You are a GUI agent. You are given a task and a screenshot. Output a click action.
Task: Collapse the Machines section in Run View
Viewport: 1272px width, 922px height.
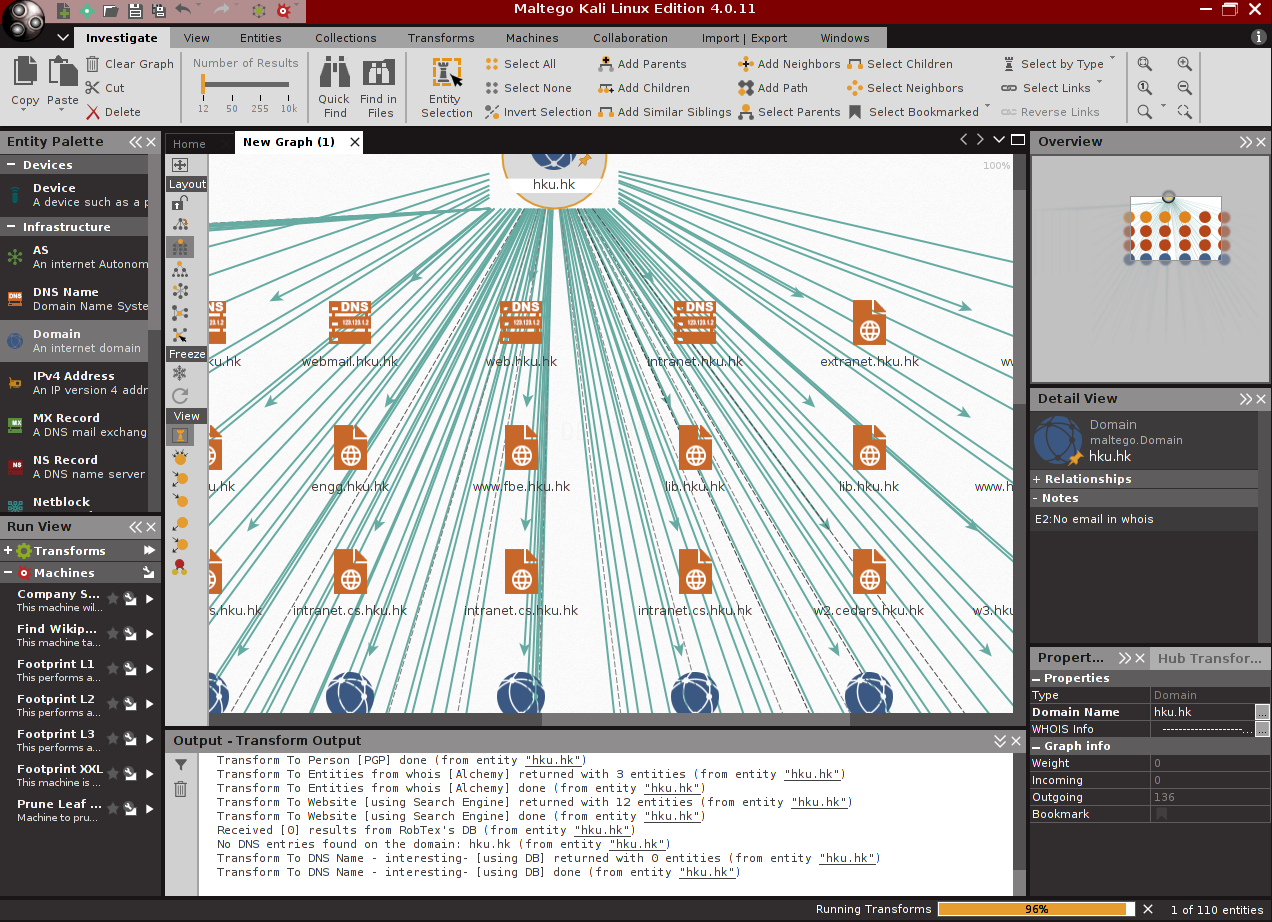point(8,573)
